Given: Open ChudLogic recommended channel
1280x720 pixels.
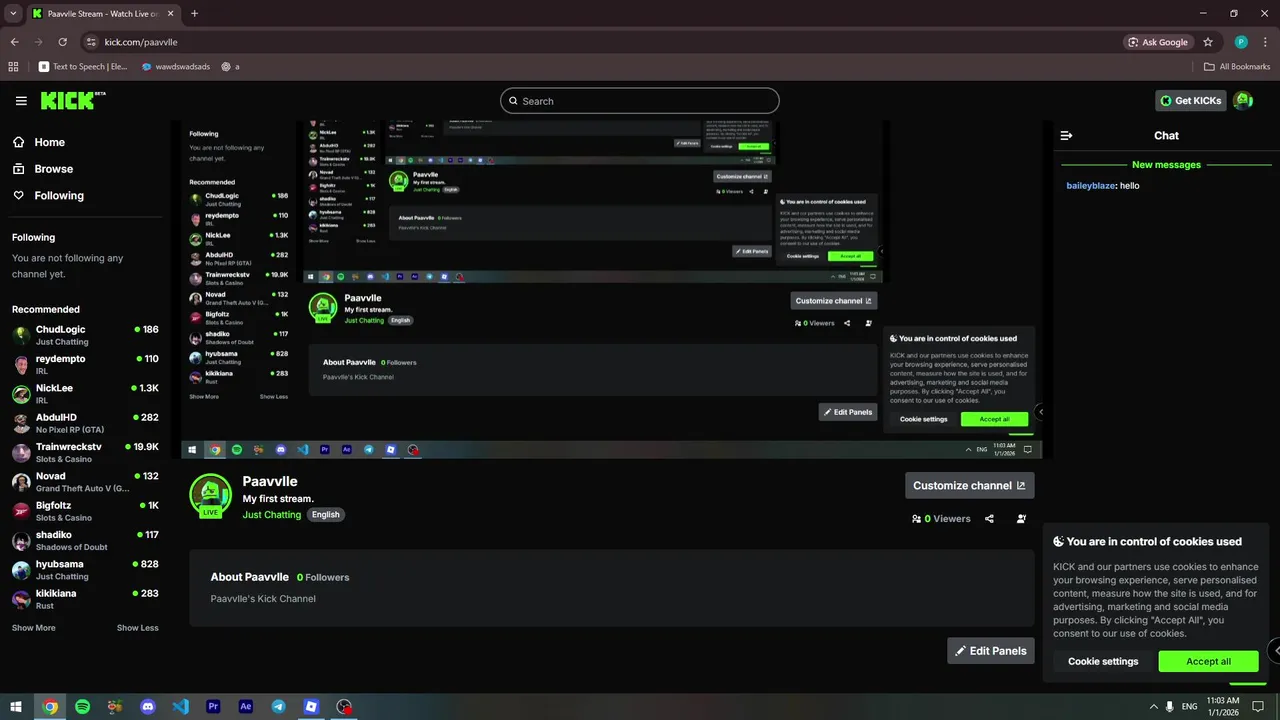Looking at the screenshot, I should coord(85,335).
